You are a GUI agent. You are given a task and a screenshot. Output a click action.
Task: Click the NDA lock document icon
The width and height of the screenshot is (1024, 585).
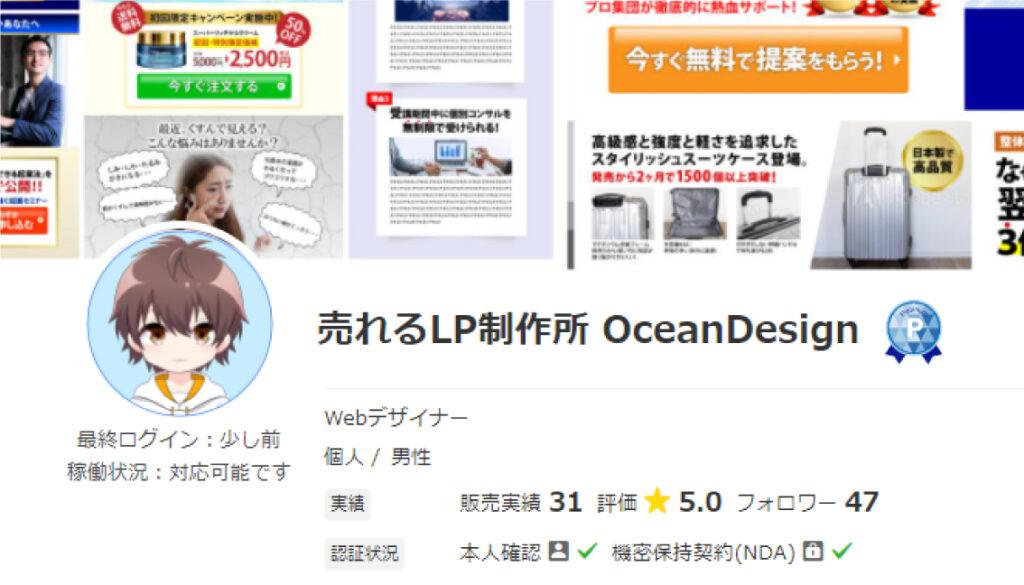(812, 551)
